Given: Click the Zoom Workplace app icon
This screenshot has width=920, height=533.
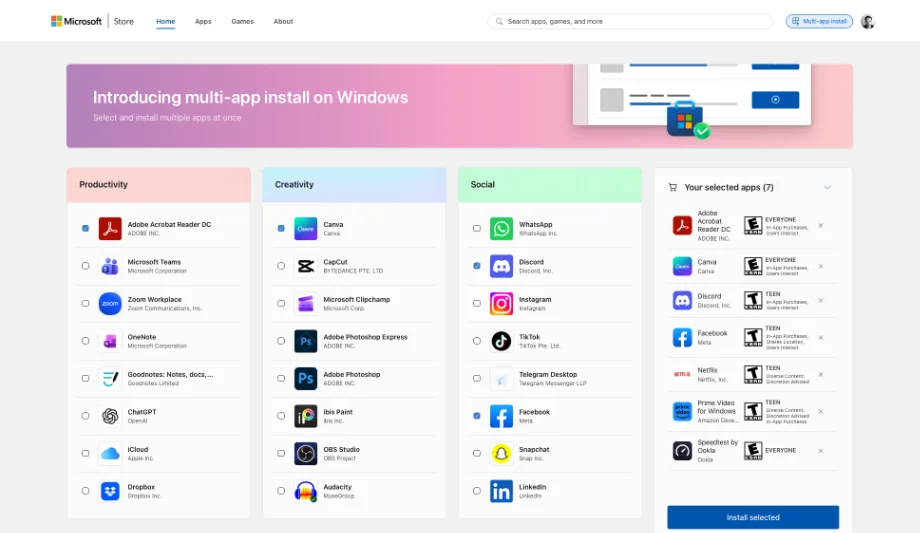Looking at the screenshot, I should (x=110, y=304).
